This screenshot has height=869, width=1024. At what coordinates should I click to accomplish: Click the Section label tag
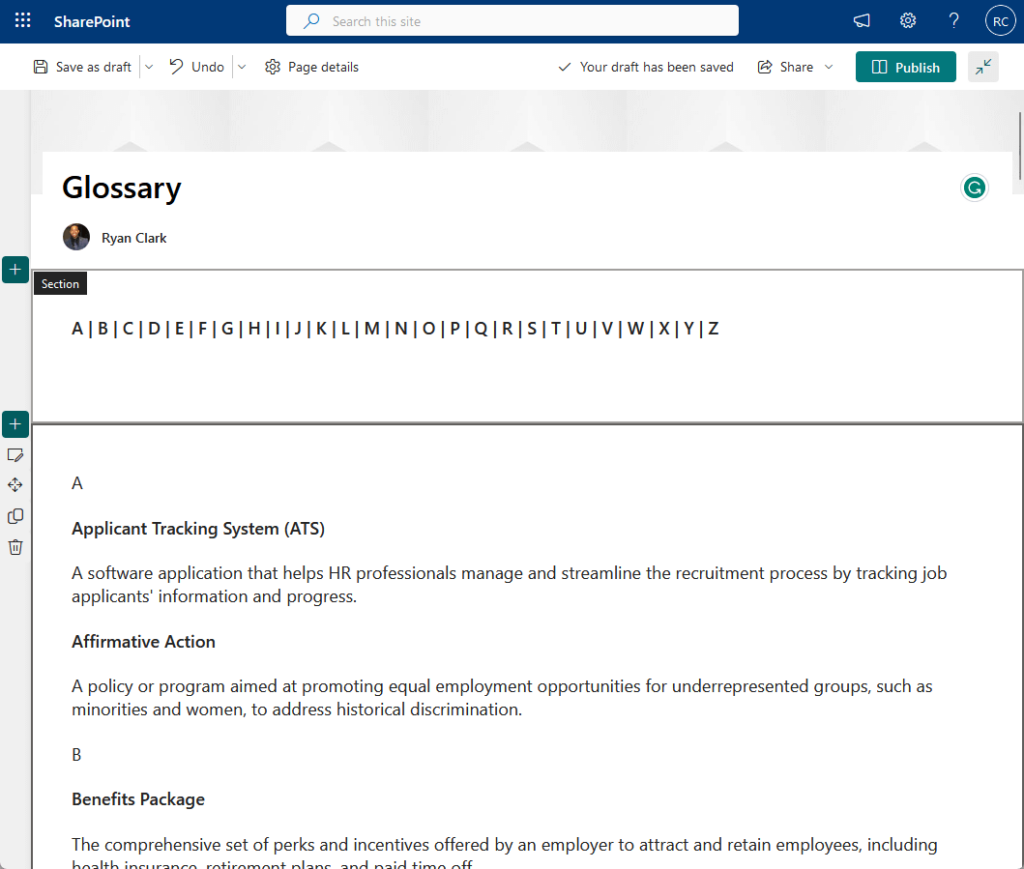[x=60, y=284]
